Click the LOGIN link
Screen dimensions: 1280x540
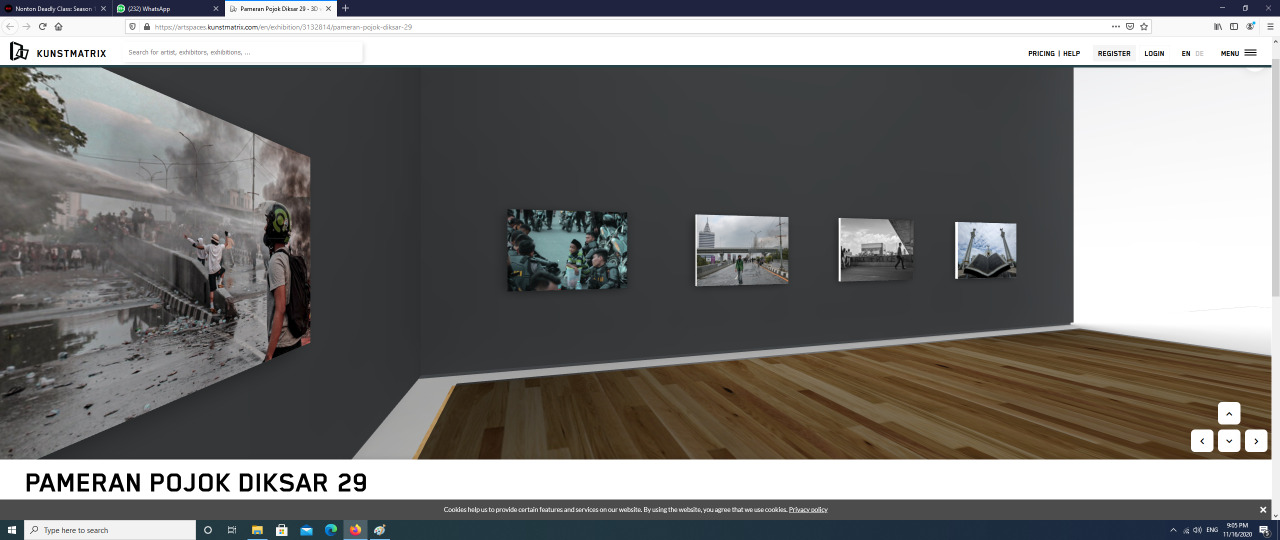(x=1154, y=54)
